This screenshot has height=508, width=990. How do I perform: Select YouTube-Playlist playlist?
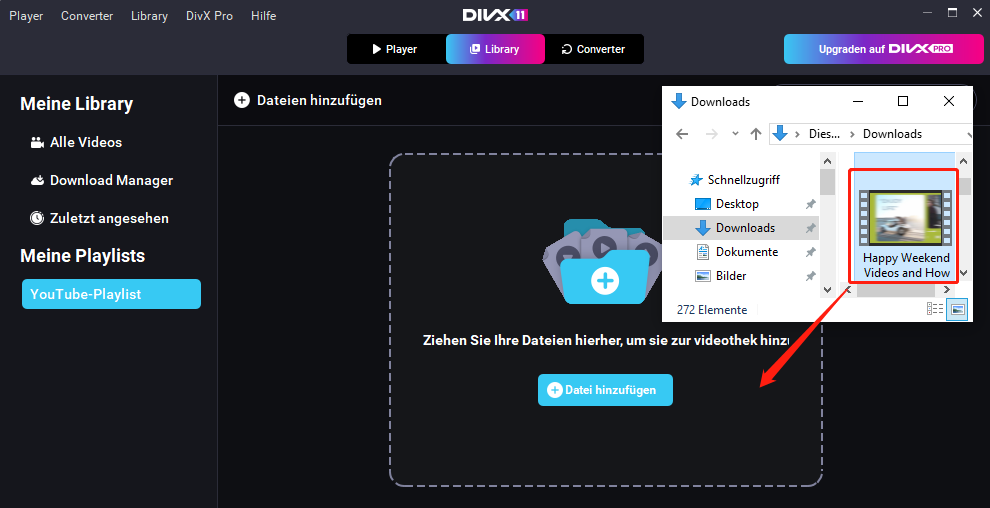click(x=111, y=294)
